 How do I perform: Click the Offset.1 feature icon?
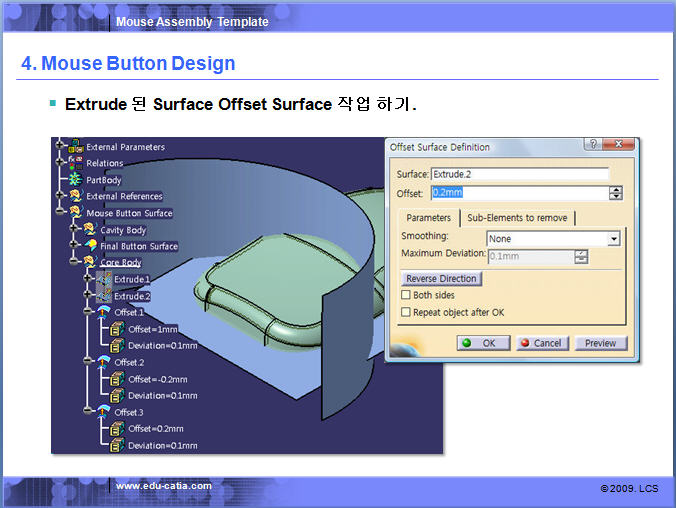103,312
